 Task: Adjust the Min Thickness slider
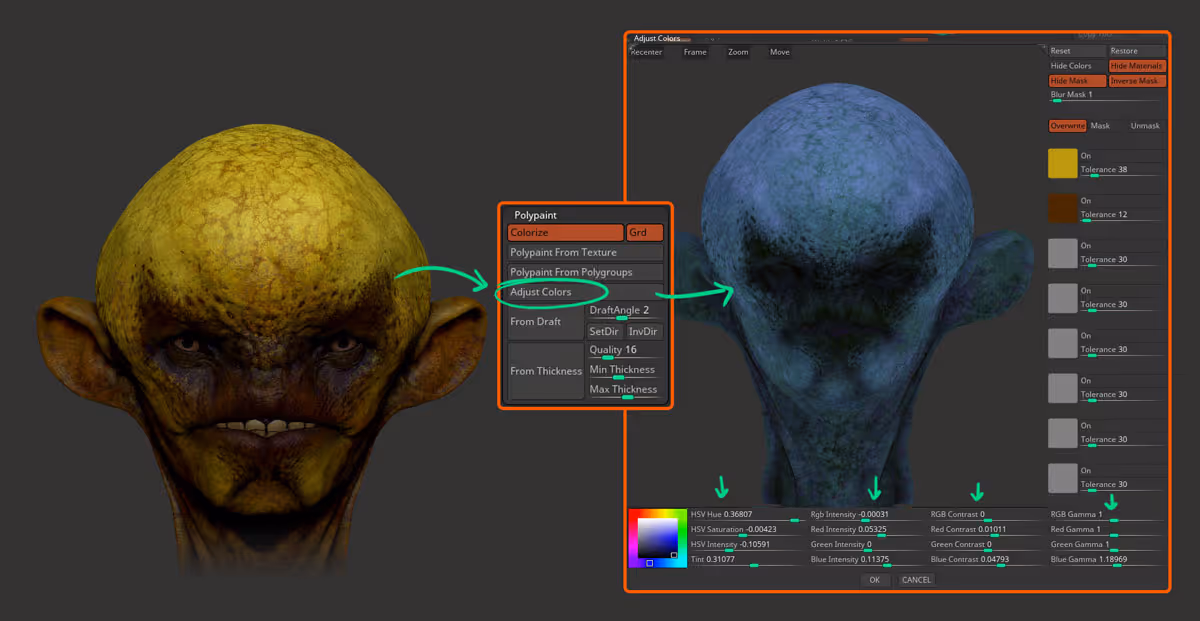click(x=625, y=371)
